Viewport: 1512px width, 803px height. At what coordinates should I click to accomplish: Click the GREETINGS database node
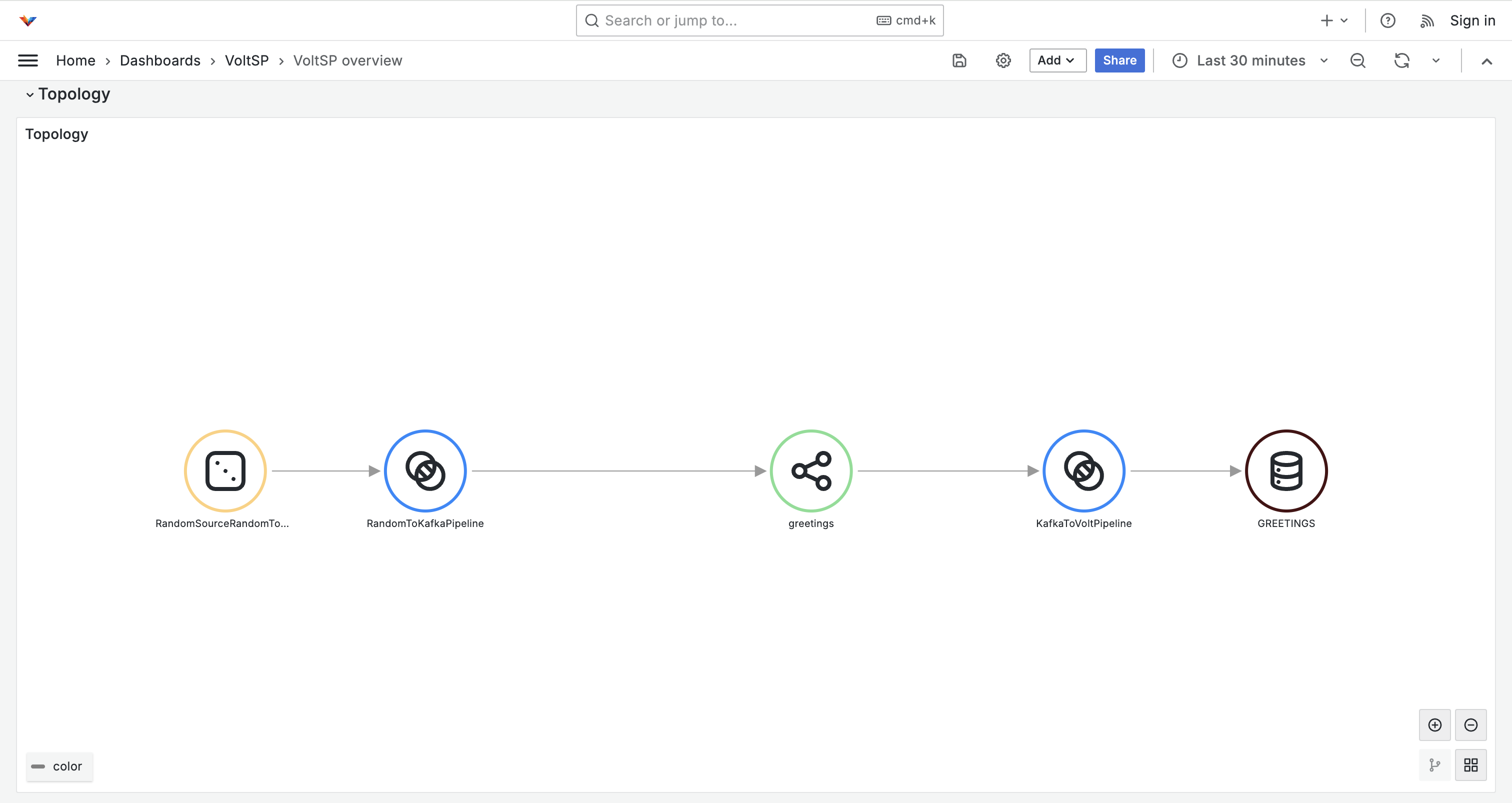click(x=1286, y=471)
